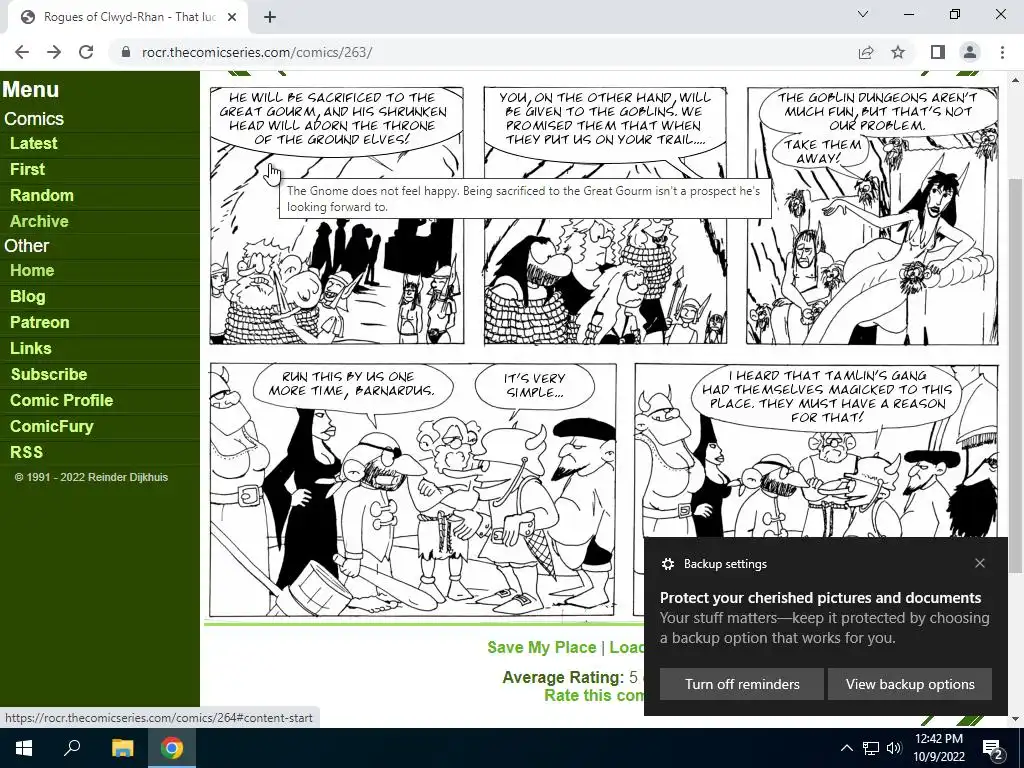Reload the comic page
Screen dimensions: 1024x768
[x=86, y=52]
